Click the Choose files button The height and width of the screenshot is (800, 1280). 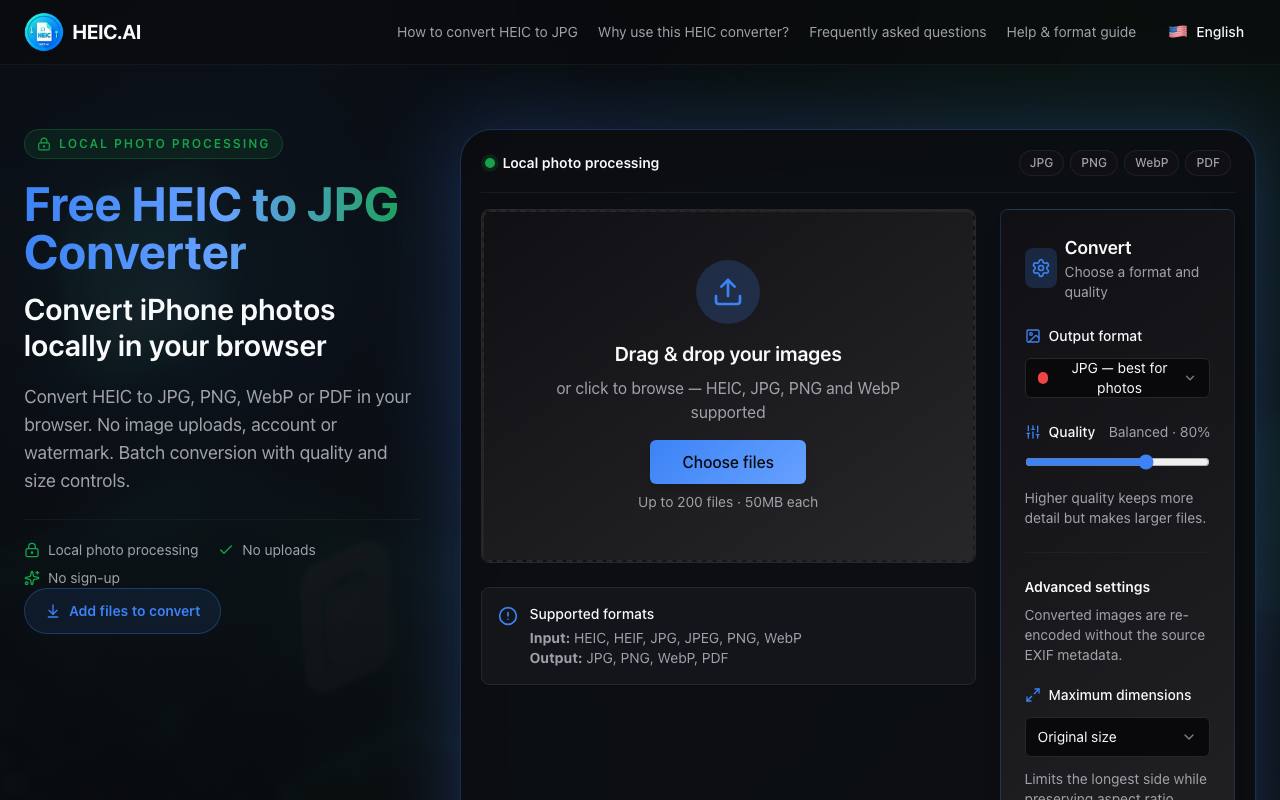click(x=728, y=462)
